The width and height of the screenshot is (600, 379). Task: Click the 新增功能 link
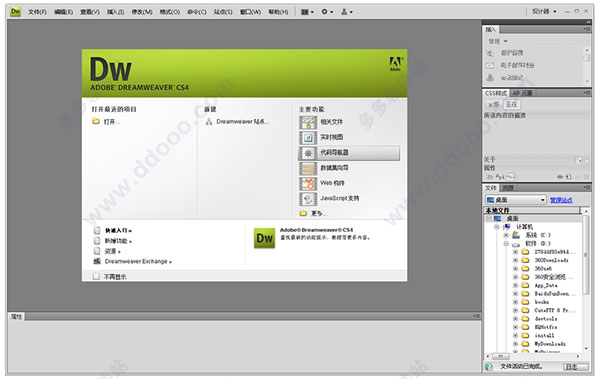118,241
